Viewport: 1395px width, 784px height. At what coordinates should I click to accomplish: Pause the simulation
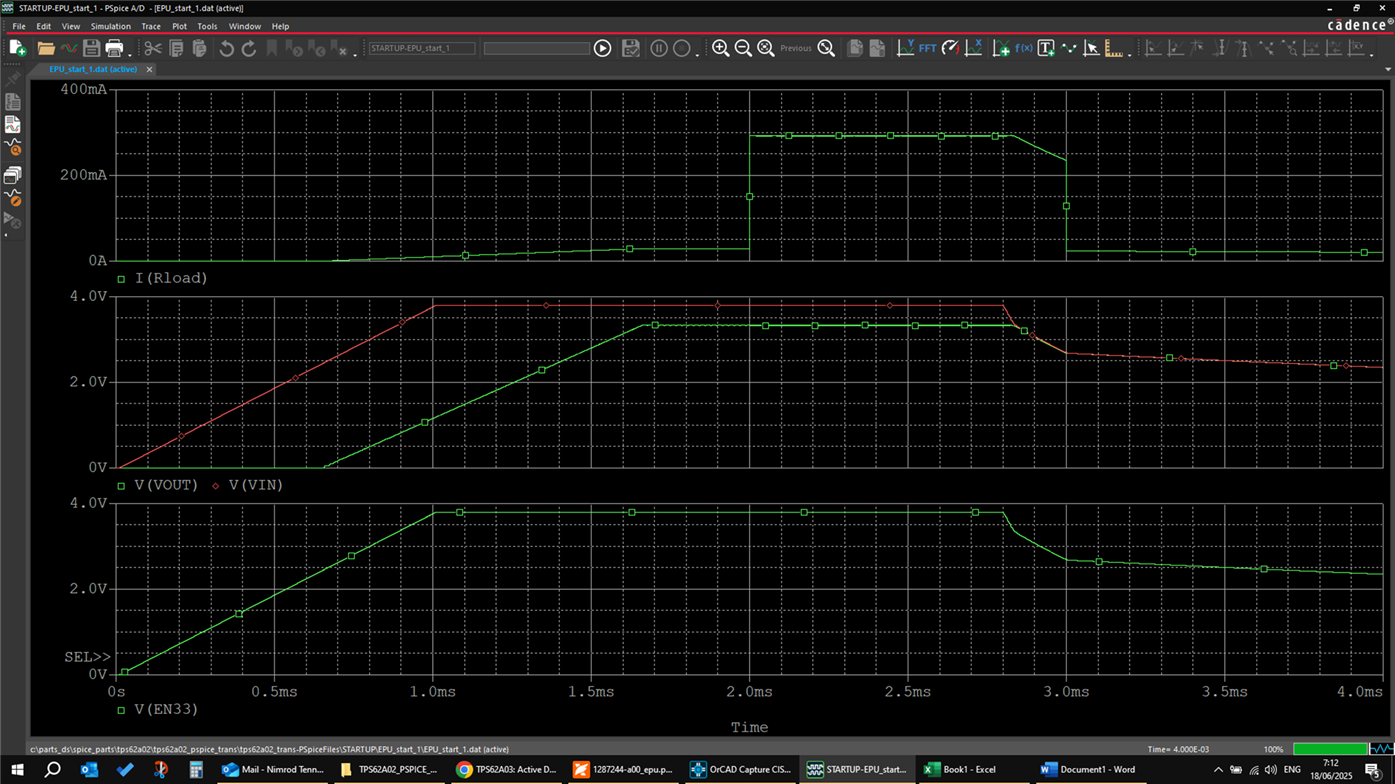(x=659, y=48)
